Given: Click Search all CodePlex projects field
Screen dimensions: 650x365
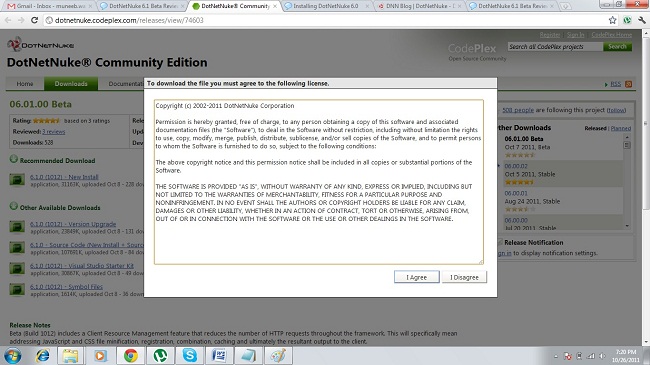Looking at the screenshot, I should tap(555, 47).
